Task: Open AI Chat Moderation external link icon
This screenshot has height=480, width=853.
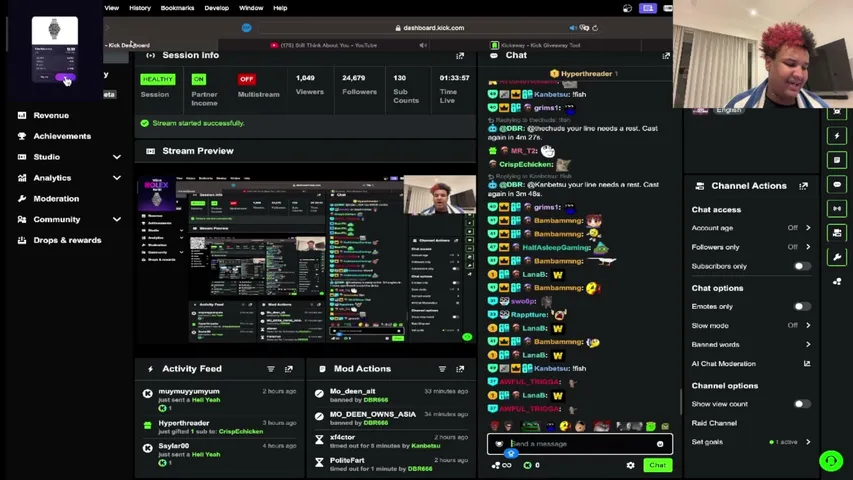Action: (x=807, y=364)
